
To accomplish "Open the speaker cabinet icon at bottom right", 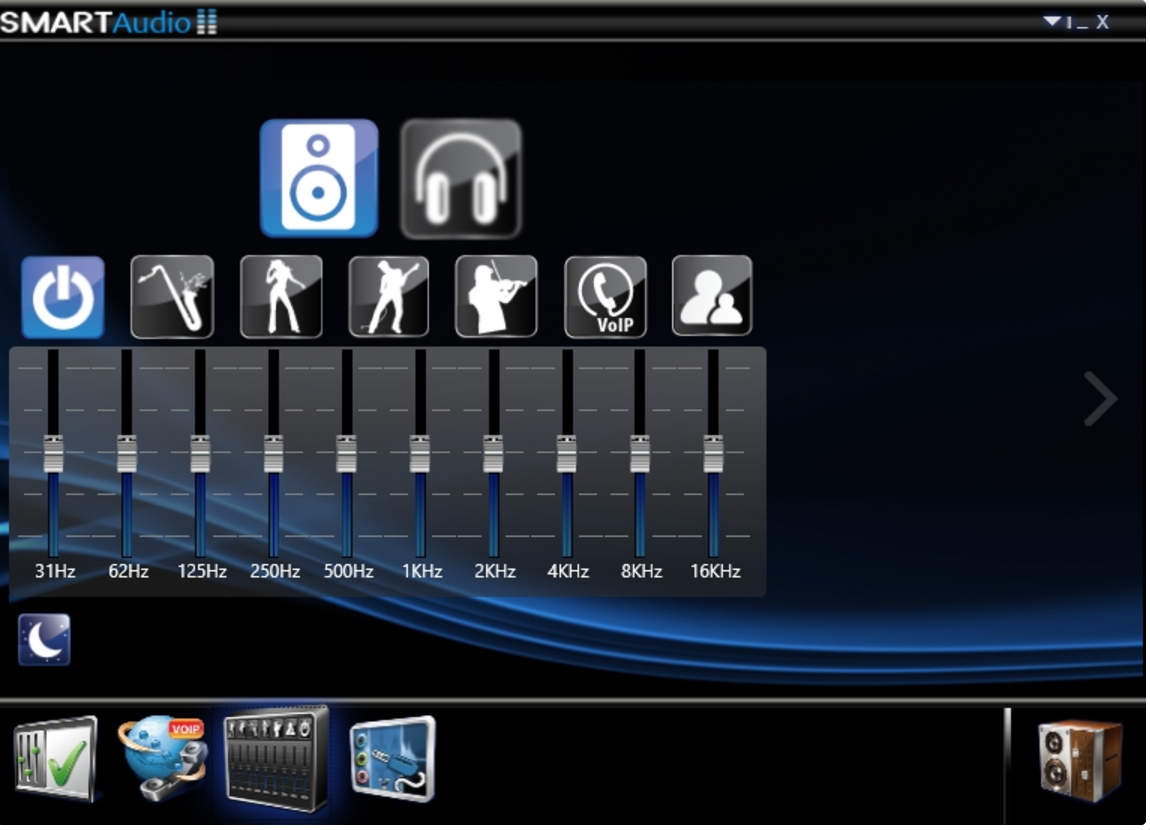I will [x=1080, y=760].
